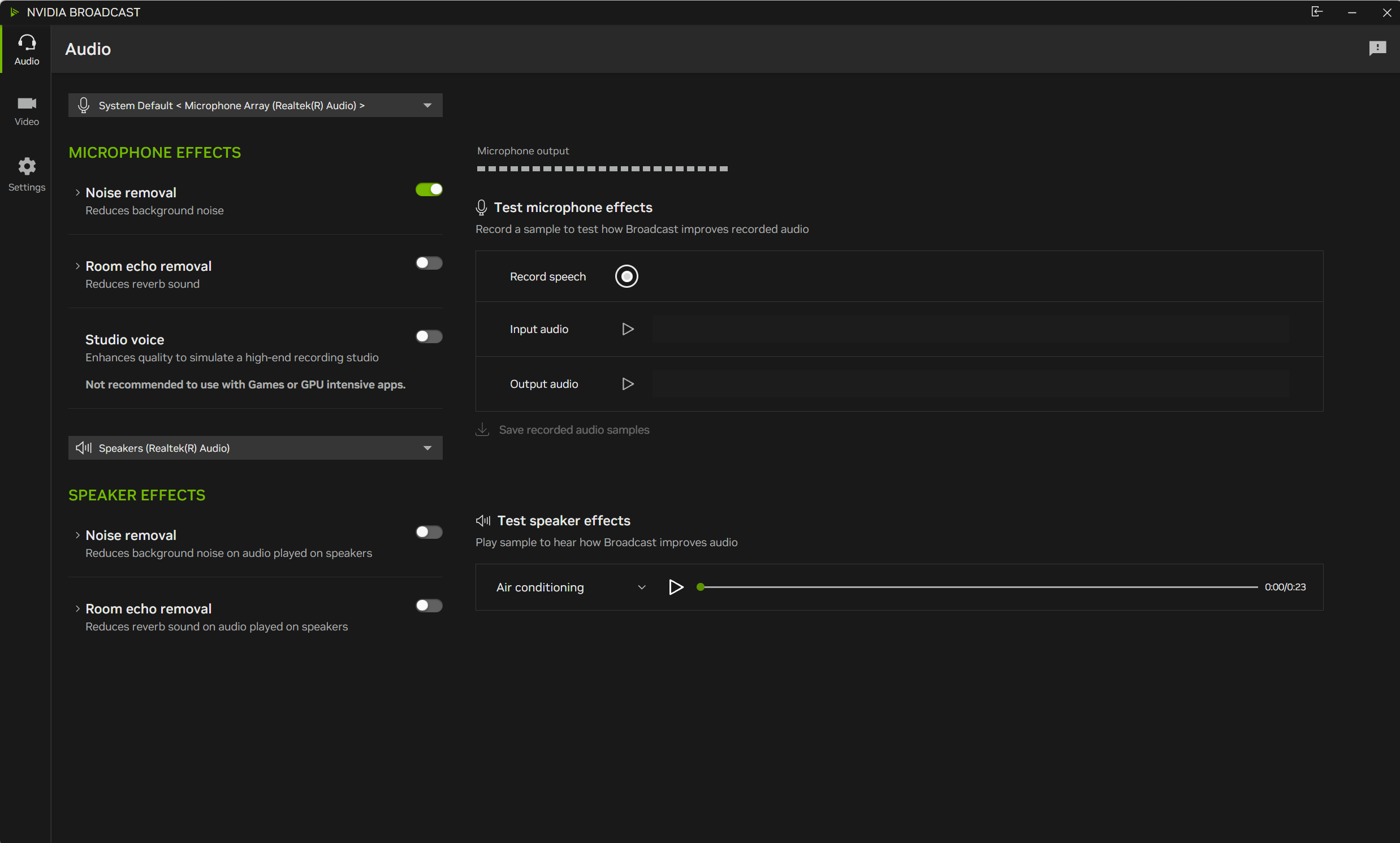Play the speaker effects test sample

675,587
